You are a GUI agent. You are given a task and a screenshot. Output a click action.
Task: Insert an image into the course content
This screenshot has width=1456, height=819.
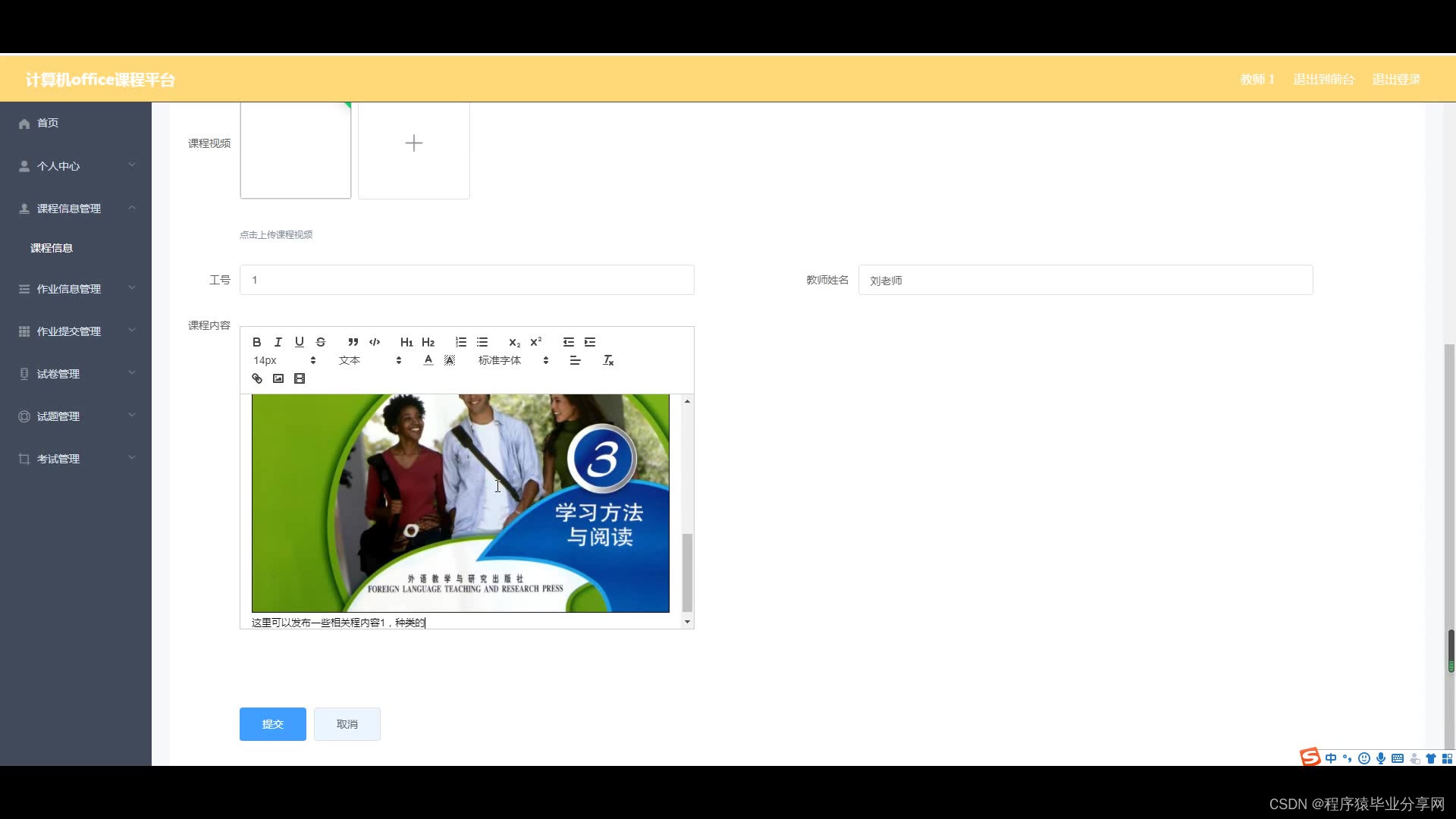pos(278,378)
